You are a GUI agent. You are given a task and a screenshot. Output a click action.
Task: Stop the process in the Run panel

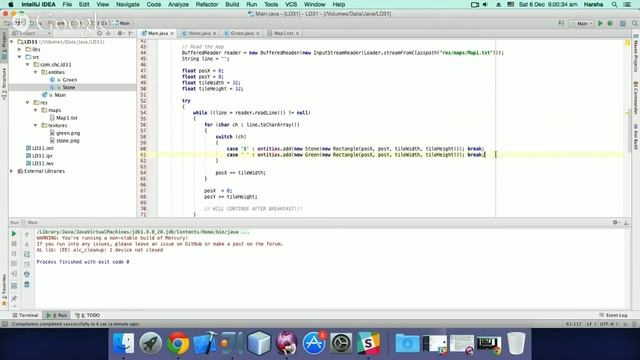click(x=14, y=244)
